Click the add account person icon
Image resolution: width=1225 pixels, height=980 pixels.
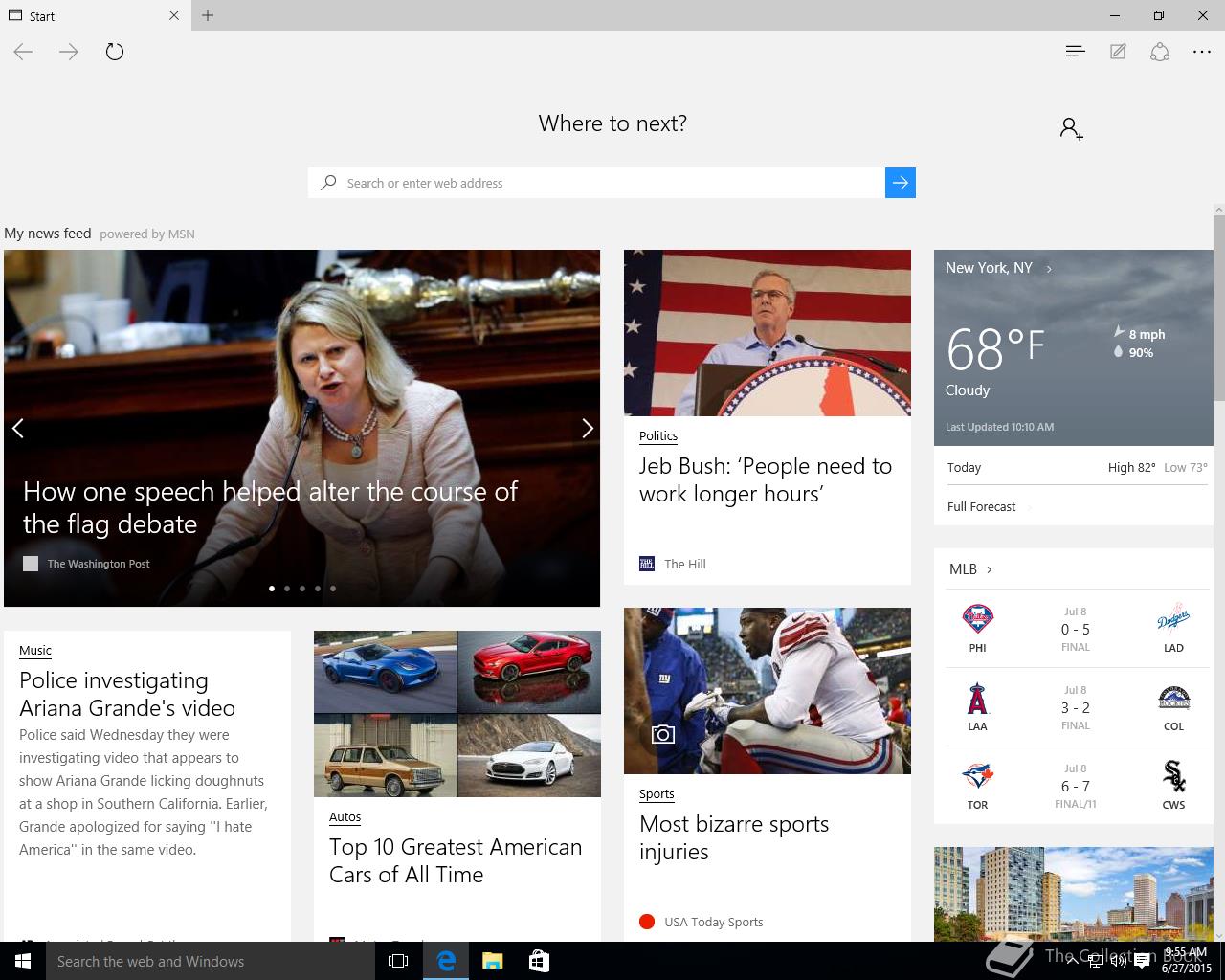point(1072,128)
